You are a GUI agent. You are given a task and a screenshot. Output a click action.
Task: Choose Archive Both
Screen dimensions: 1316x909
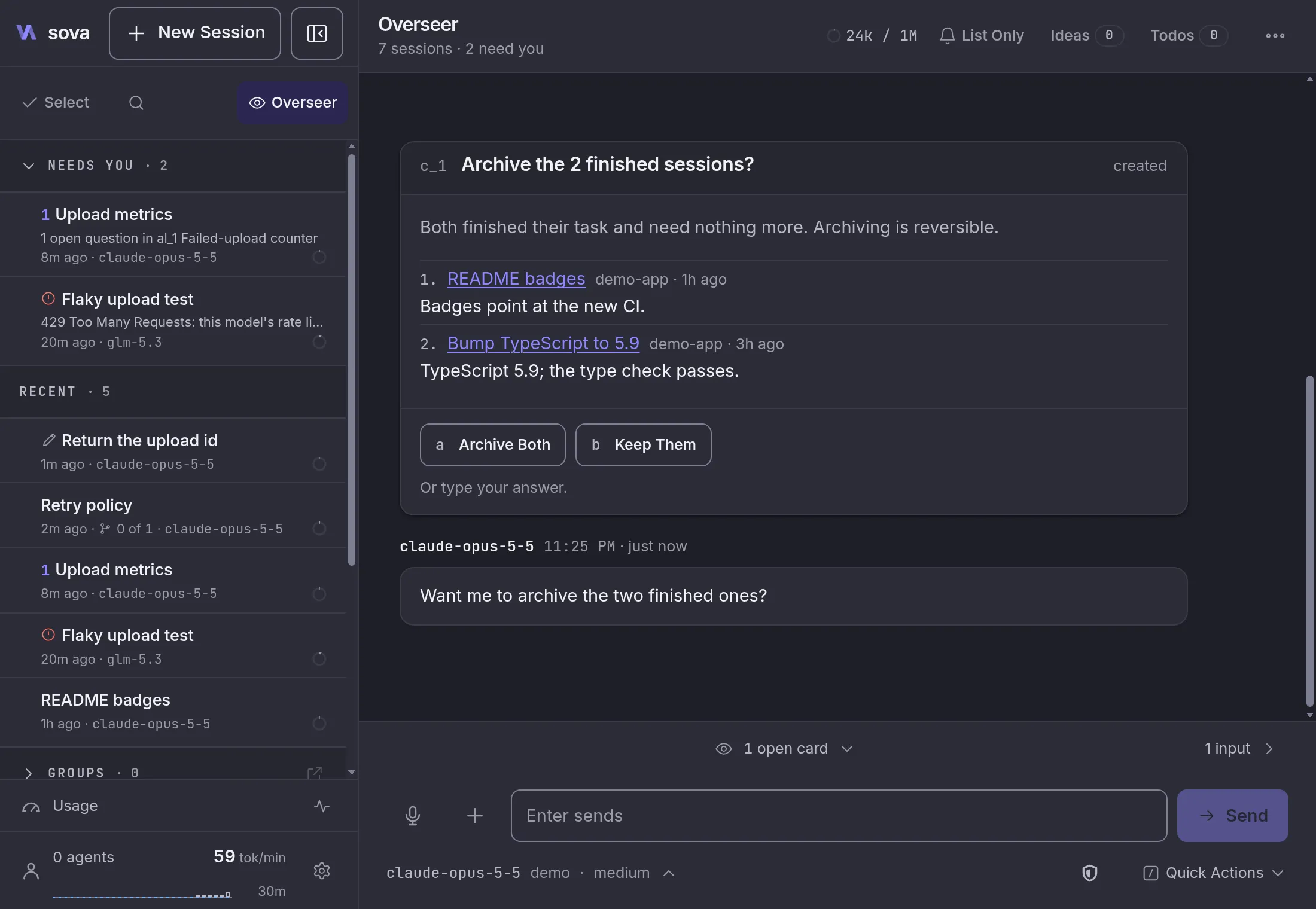pos(492,445)
